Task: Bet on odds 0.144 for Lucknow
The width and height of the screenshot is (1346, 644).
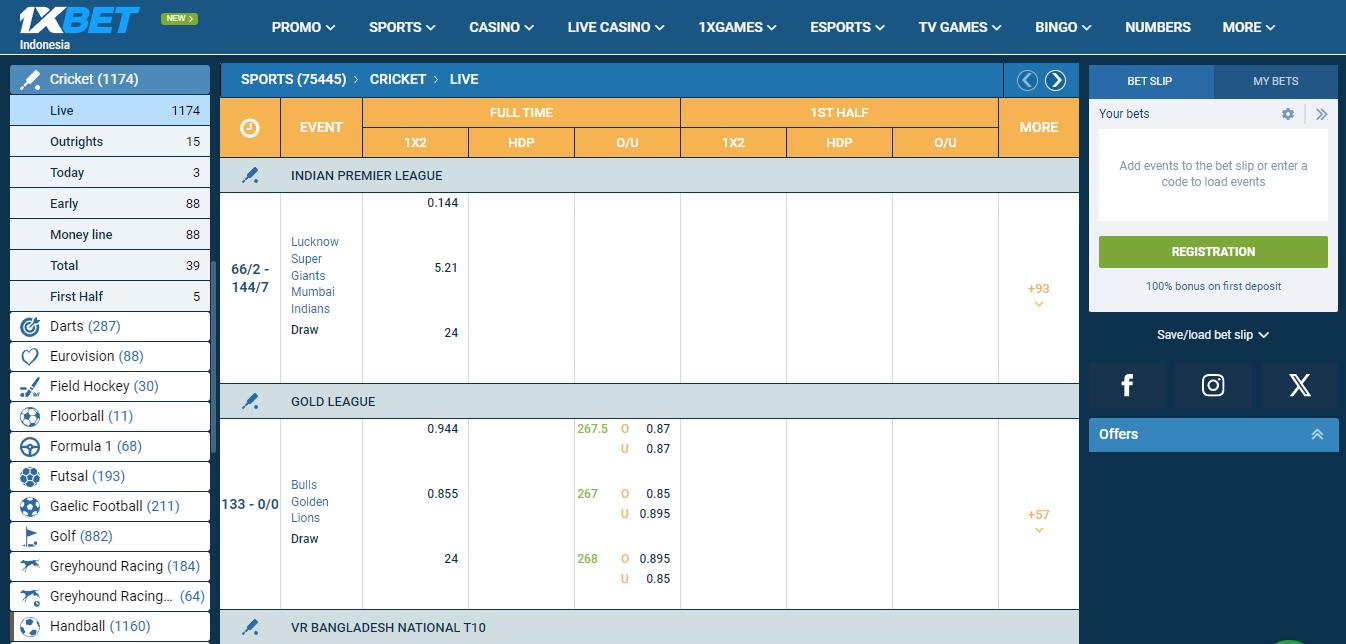Action: pos(443,203)
